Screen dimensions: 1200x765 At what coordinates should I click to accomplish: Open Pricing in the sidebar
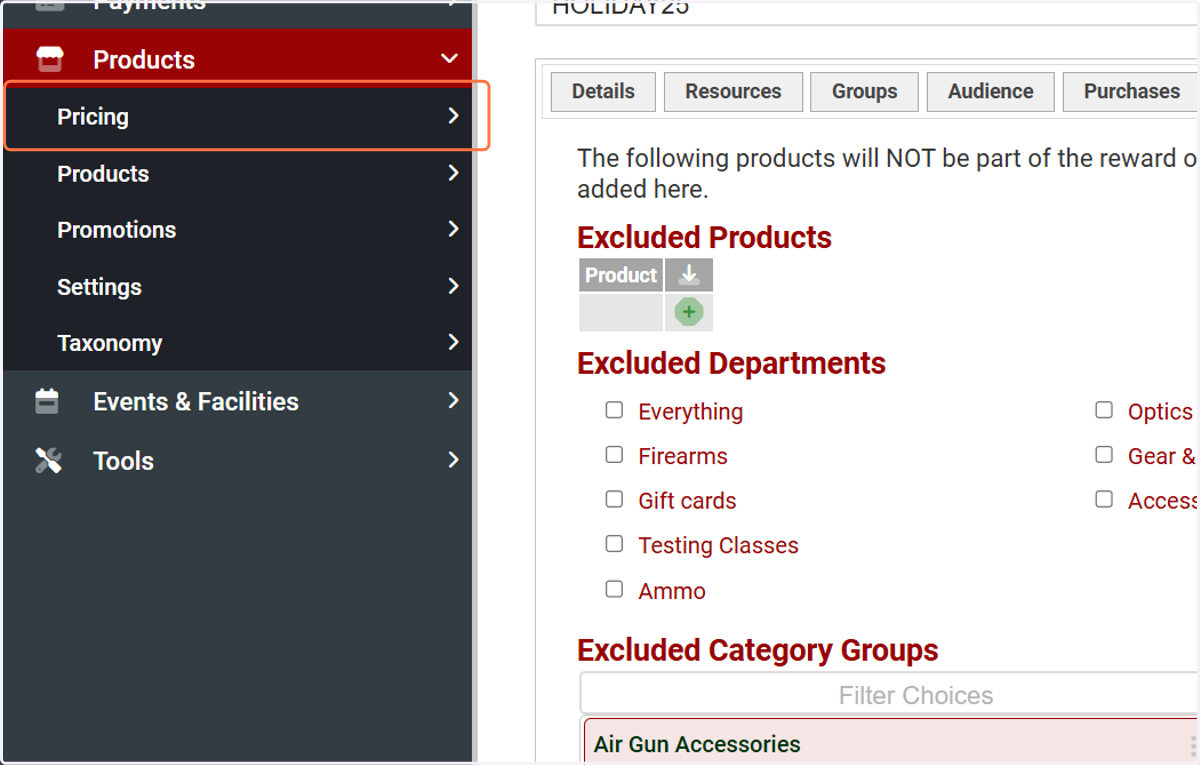(x=238, y=117)
